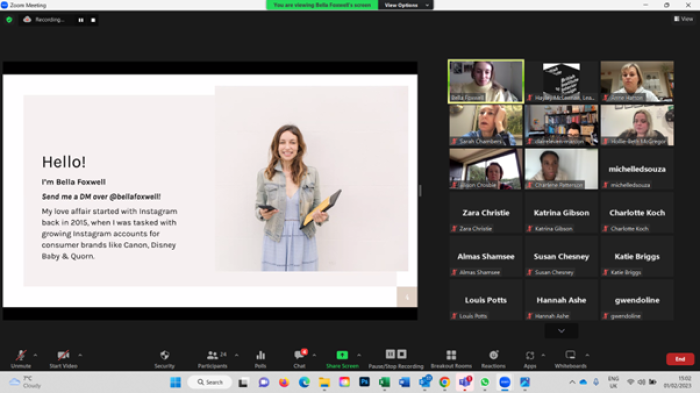
Task: Click the Unmute microphone icon
Action: [x=21, y=355]
